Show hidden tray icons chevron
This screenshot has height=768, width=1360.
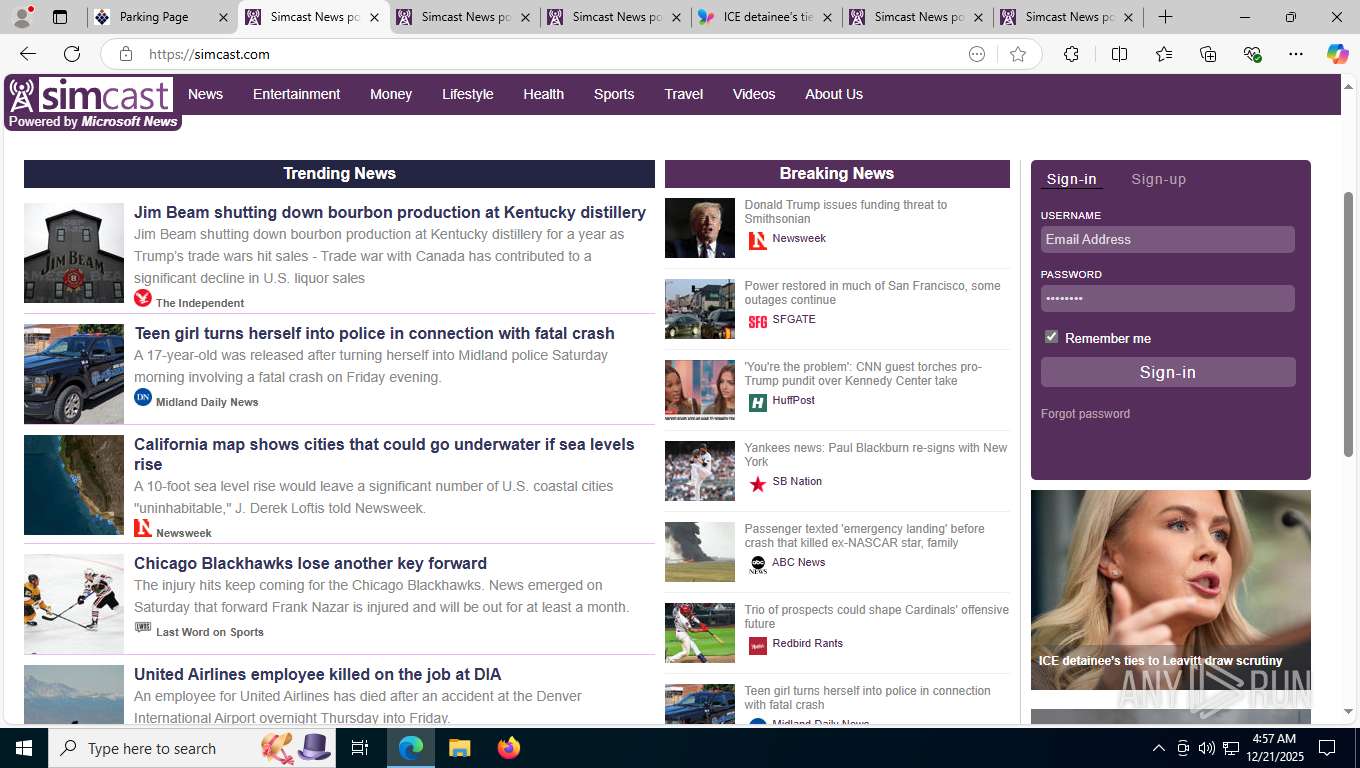(1159, 748)
